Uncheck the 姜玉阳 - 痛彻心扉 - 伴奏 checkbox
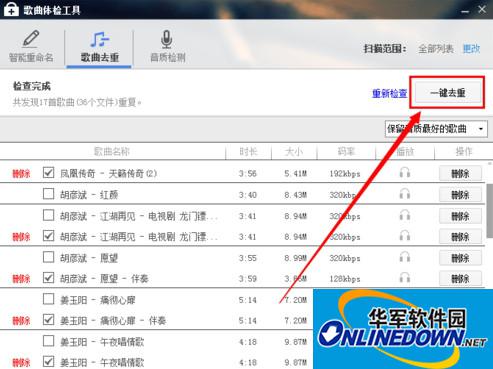 coord(48,320)
